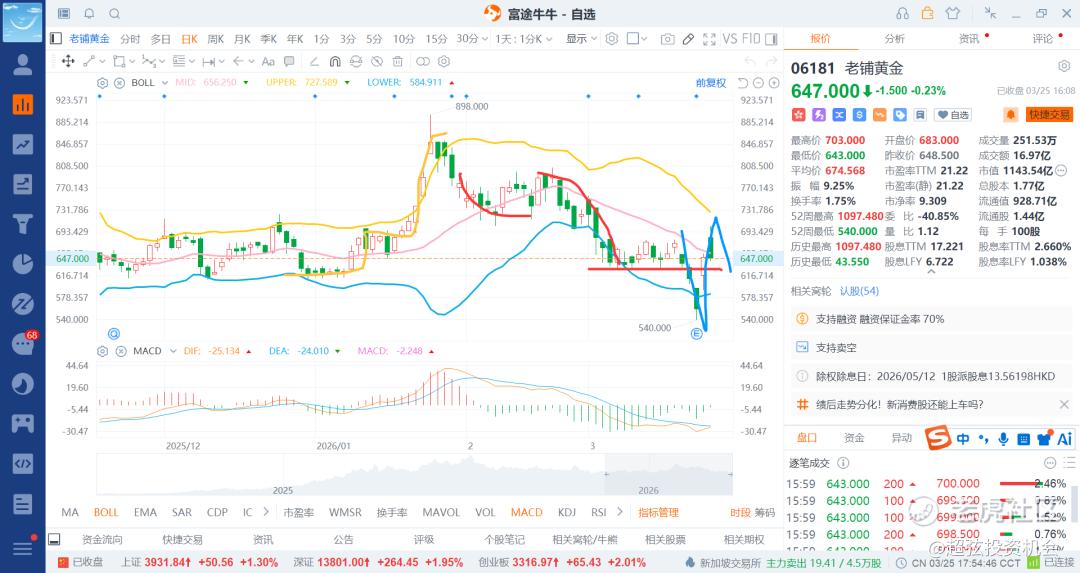Select the pencil drawing tool icon
1080x573 pixels.
(x=687, y=39)
